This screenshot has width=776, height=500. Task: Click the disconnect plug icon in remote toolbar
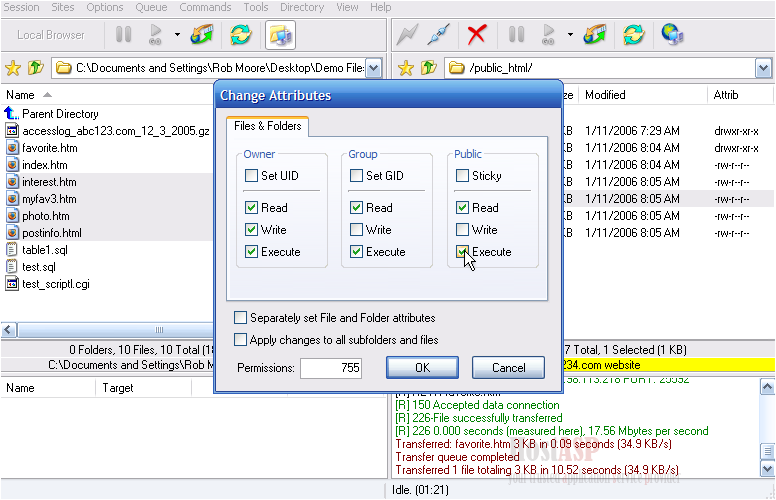[x=437, y=35]
